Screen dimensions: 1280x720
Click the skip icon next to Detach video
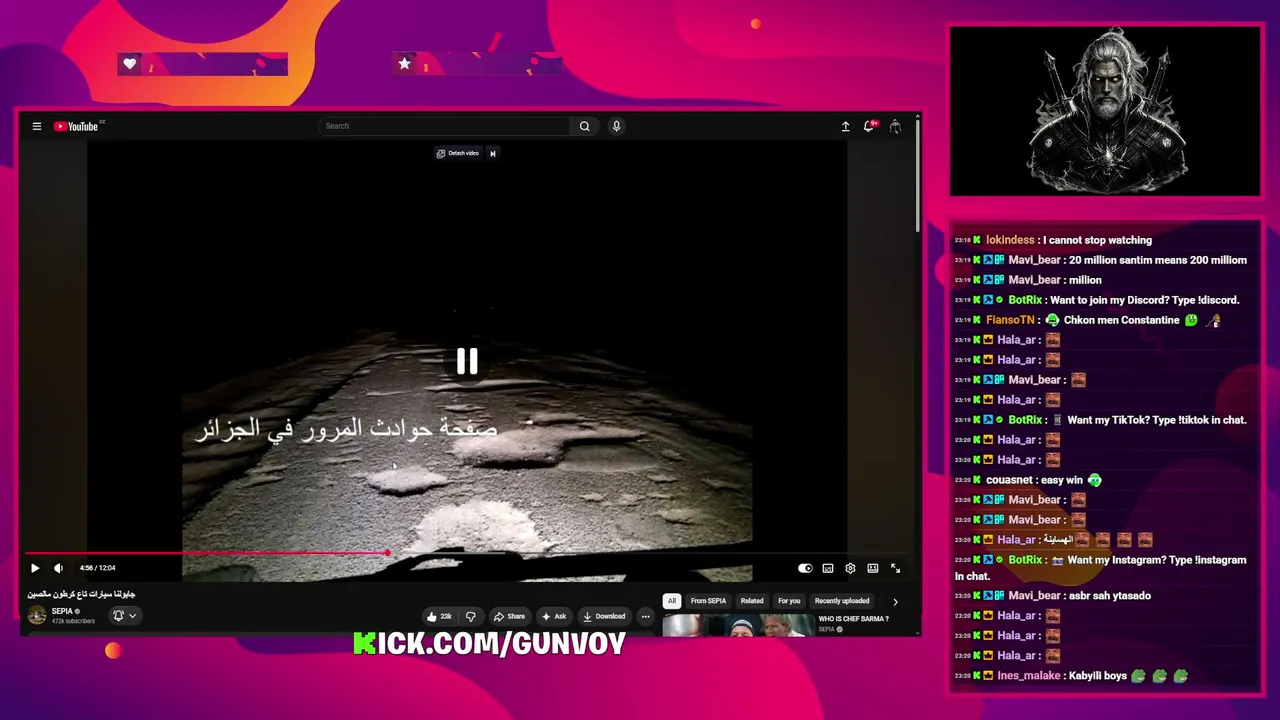coord(492,153)
